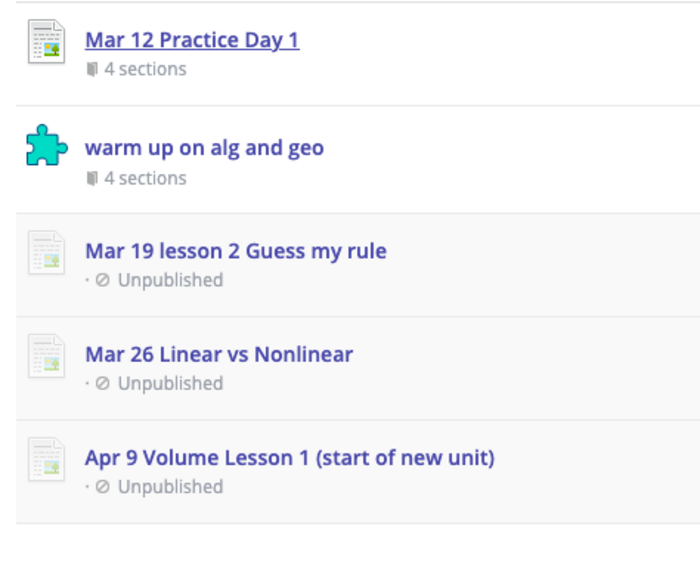Viewport: 700px width, 564px height.
Task: Click the unpublished circle icon under Apr 9 lesson
Action: tap(102, 488)
